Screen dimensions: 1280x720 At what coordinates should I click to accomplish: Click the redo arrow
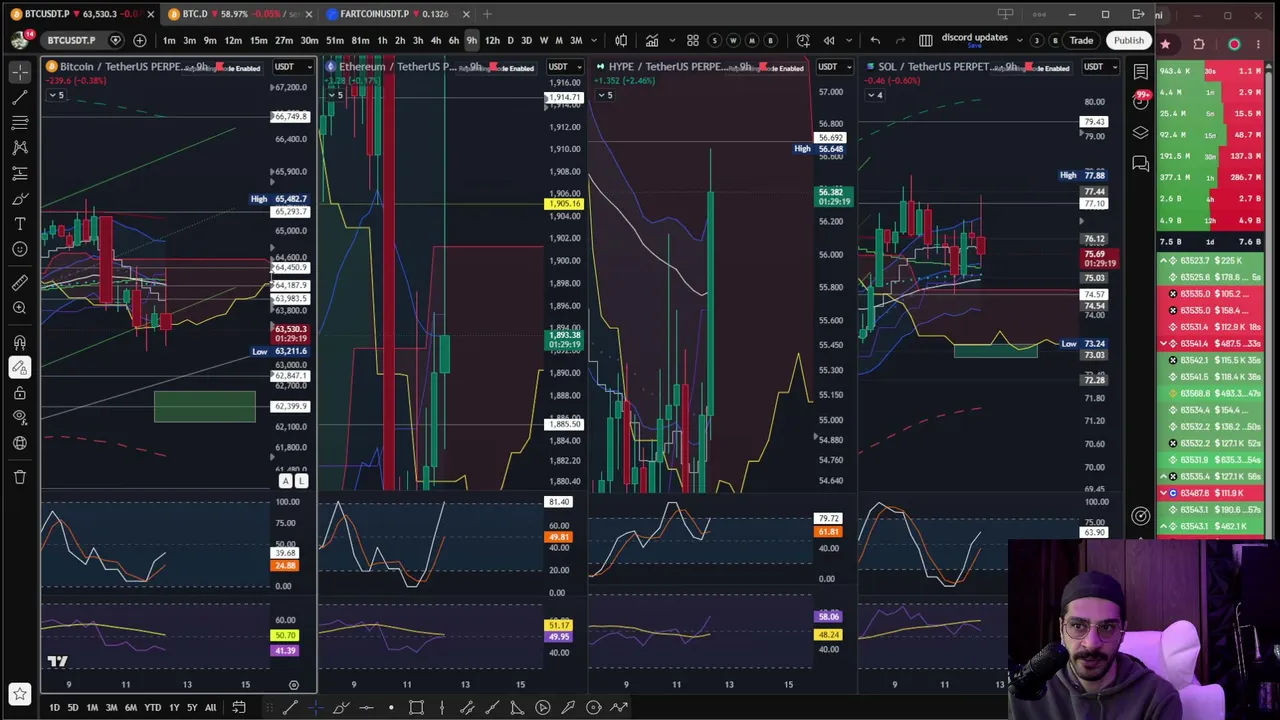click(900, 40)
